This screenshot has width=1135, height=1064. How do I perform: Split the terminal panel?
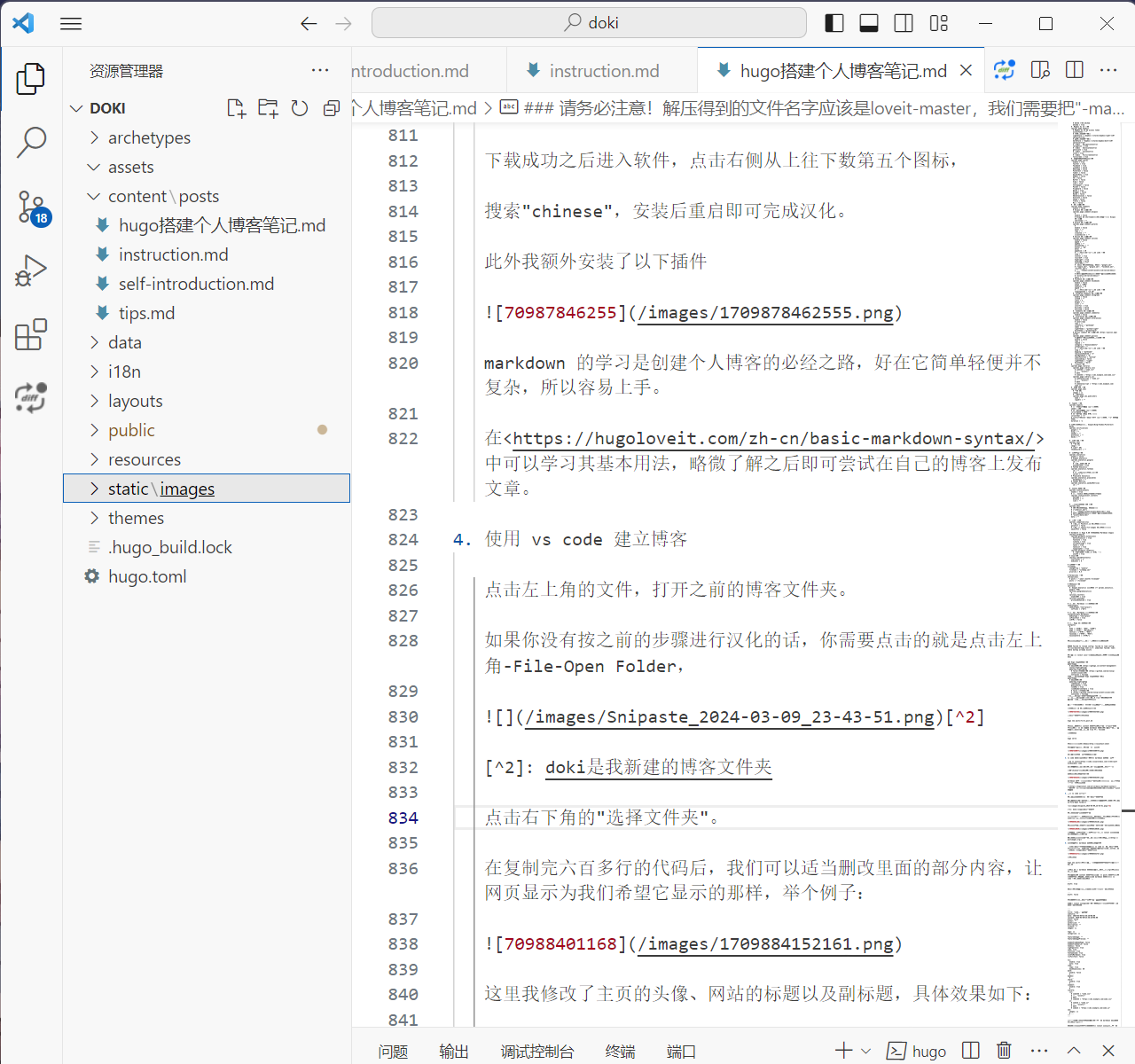pos(971,1051)
